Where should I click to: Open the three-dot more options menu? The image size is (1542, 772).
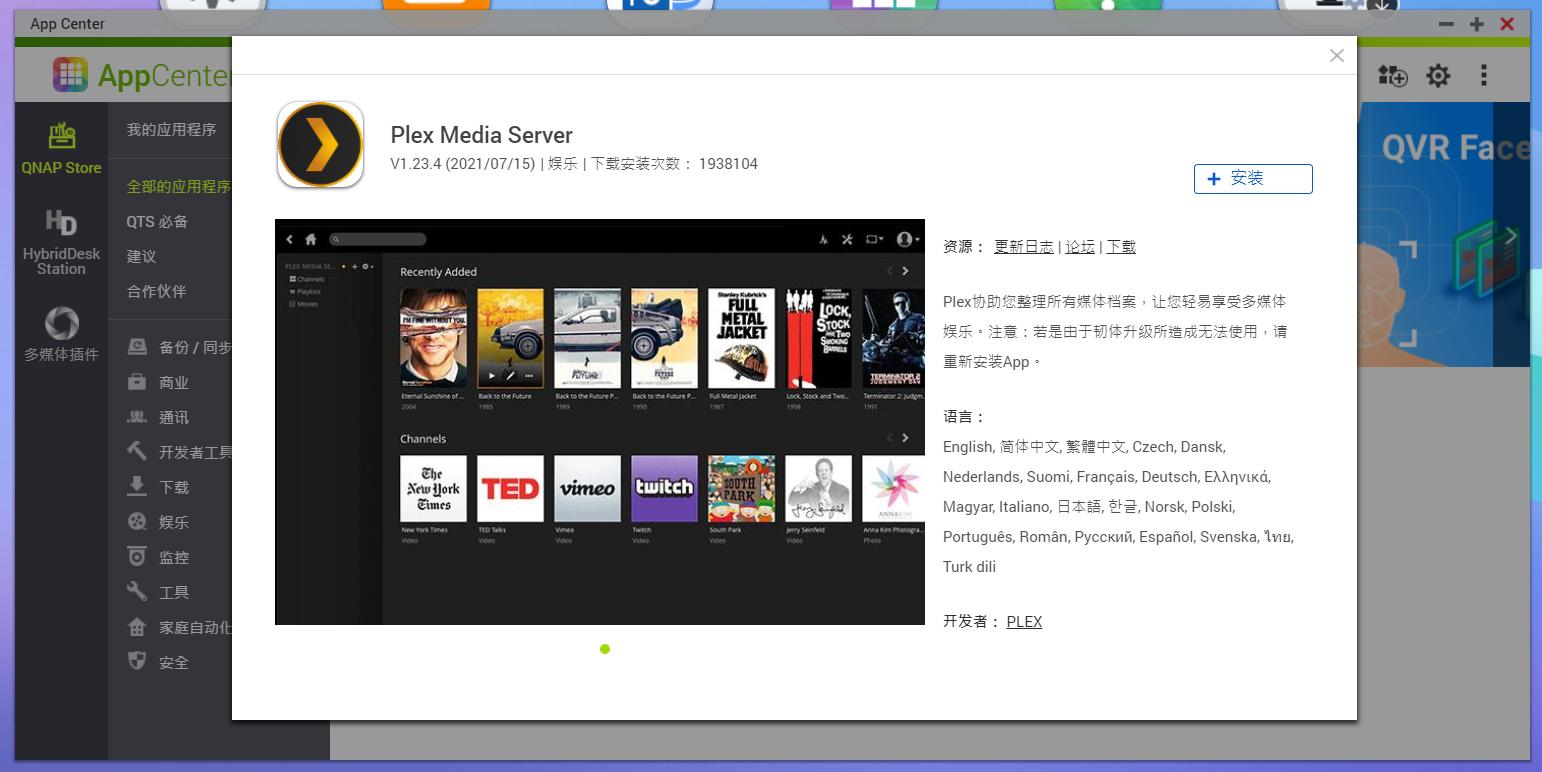1484,75
